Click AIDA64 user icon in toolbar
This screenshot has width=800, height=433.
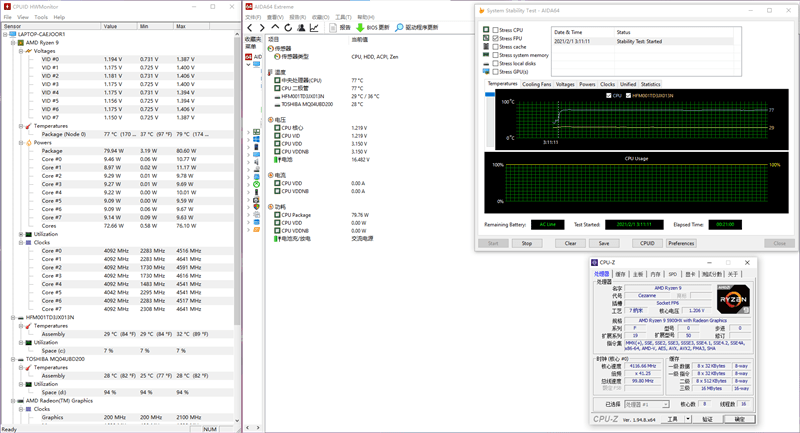pyautogui.click(x=301, y=28)
